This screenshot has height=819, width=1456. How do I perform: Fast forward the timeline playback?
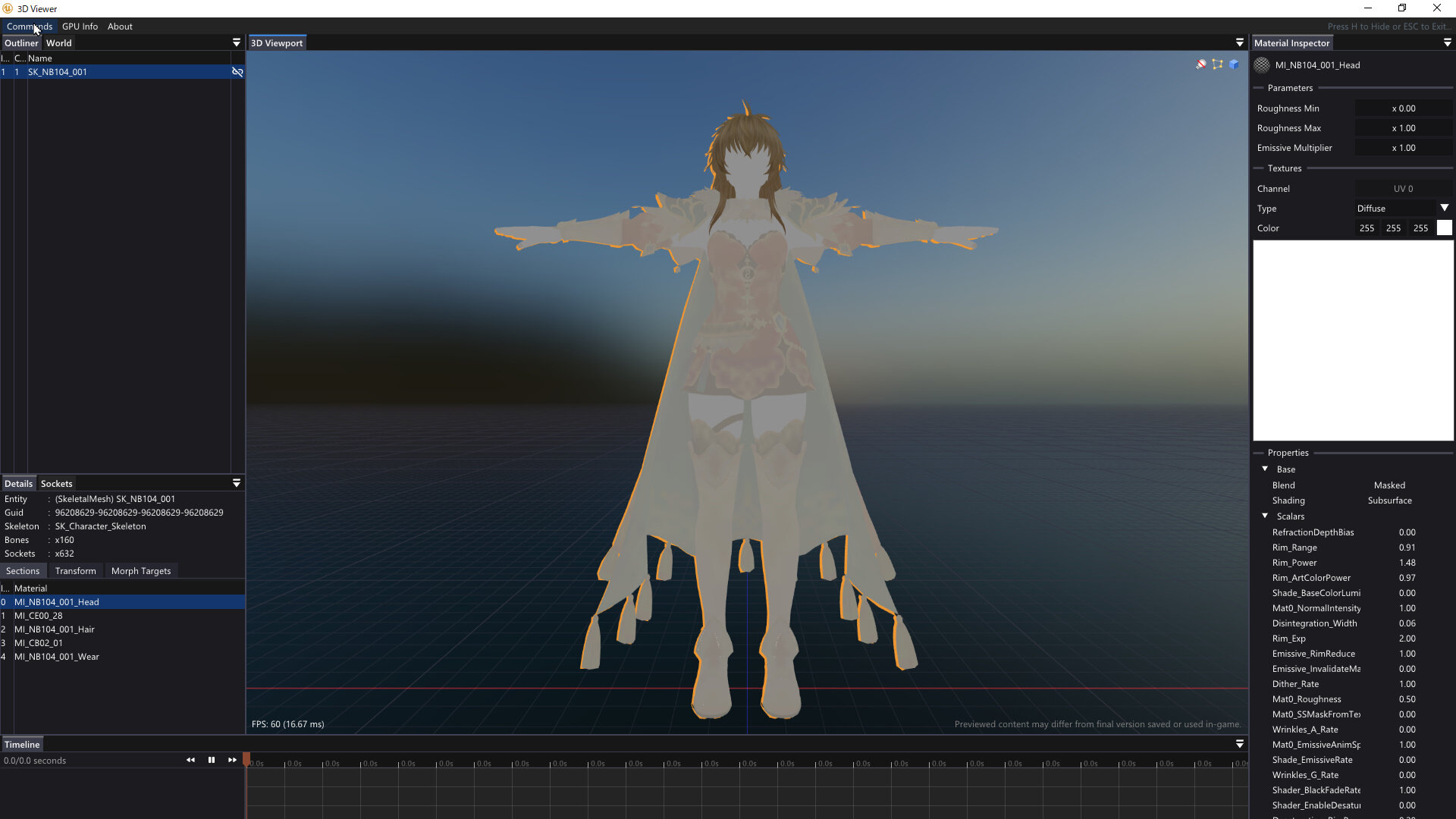click(232, 760)
